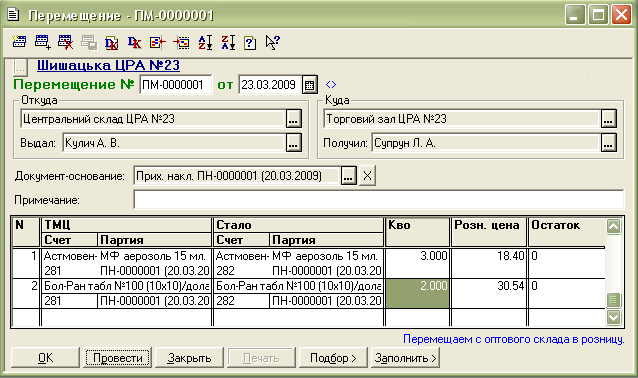This screenshot has height=378, width=638.
Task: Click the disabled Печать button
Action: tap(261, 358)
